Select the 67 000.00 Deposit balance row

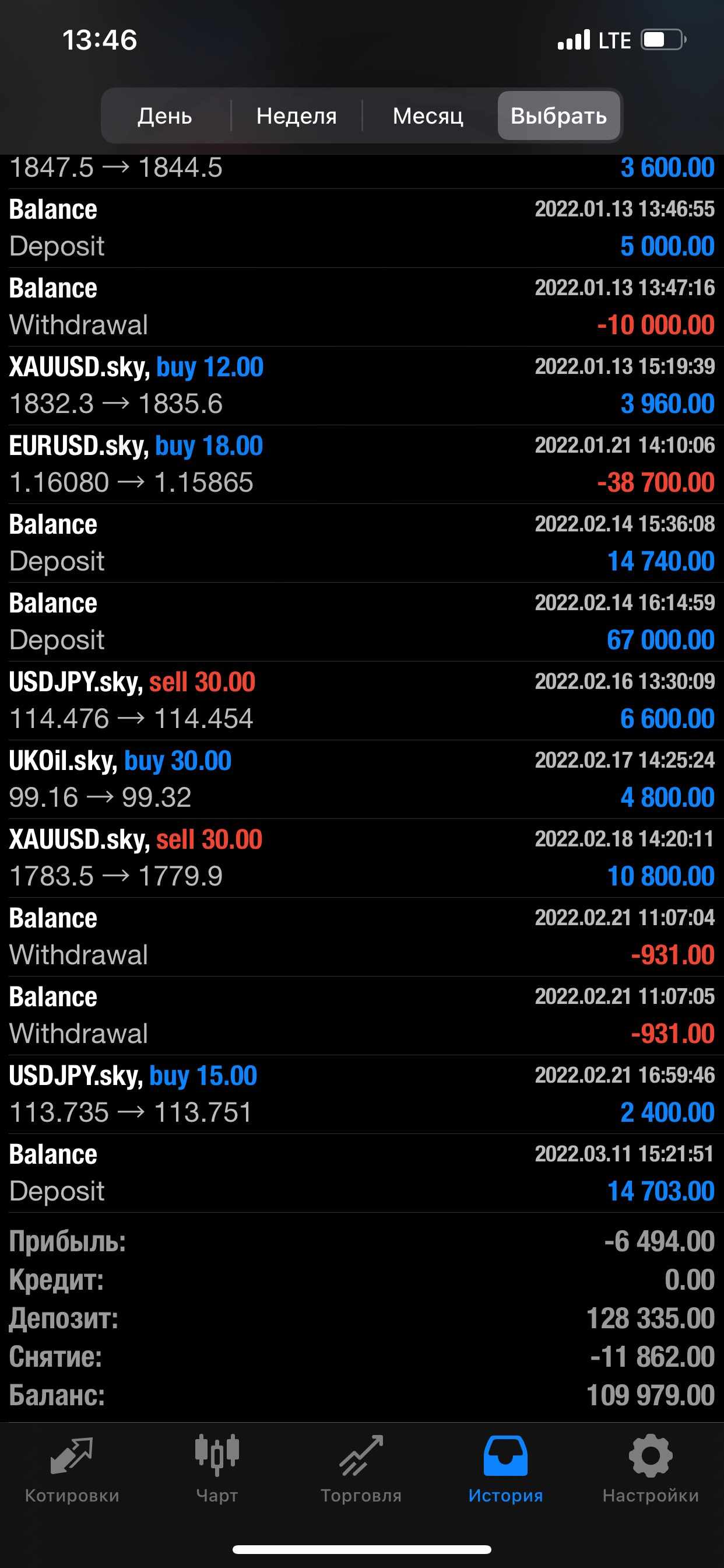(361, 621)
